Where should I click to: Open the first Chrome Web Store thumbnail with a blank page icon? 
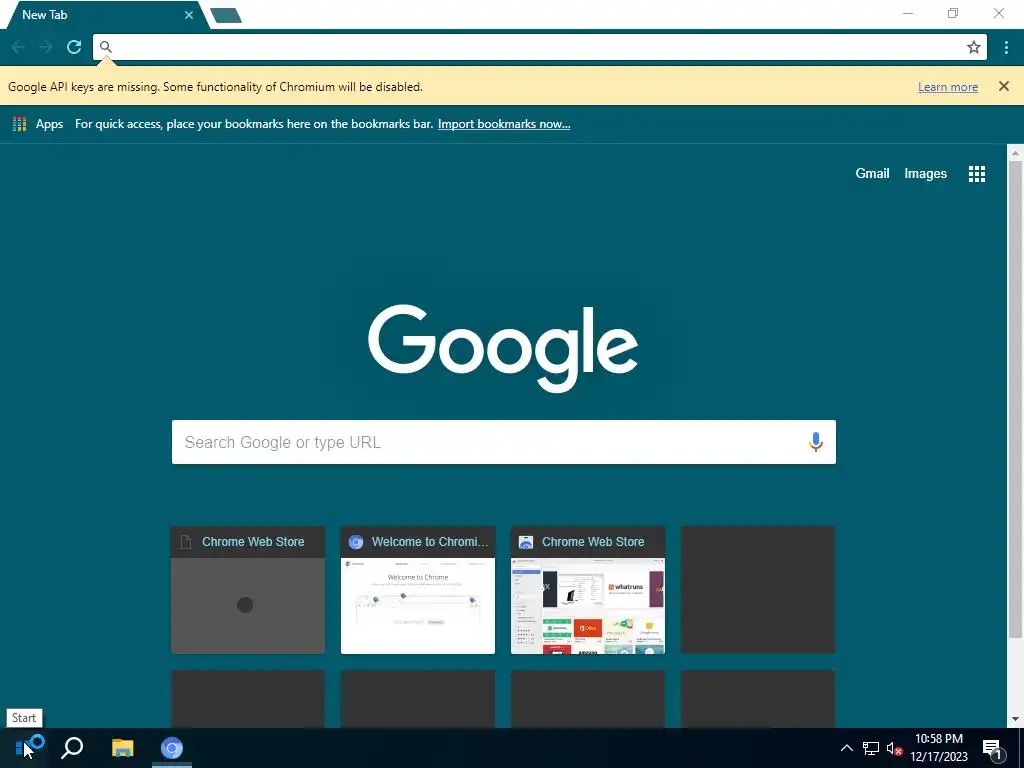click(248, 590)
